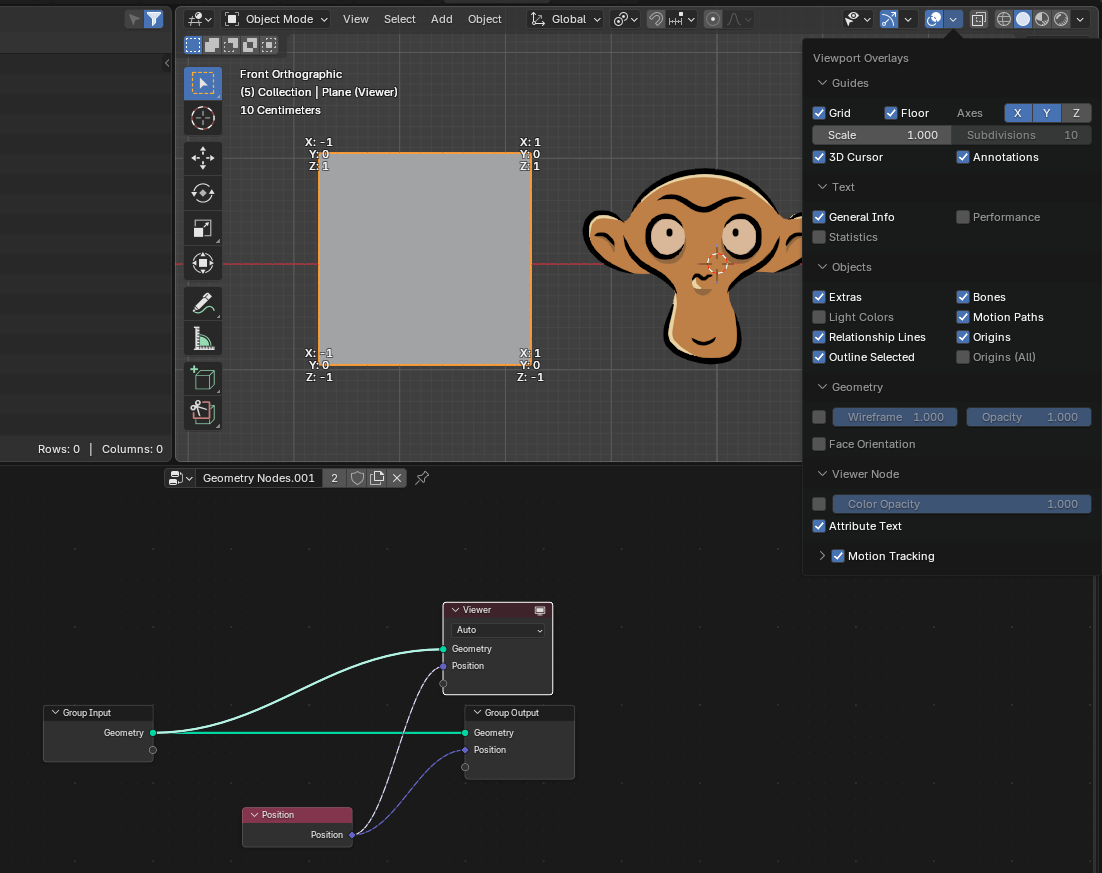Image resolution: width=1102 pixels, height=873 pixels.
Task: Uncheck the Floor overlay
Action: click(891, 113)
